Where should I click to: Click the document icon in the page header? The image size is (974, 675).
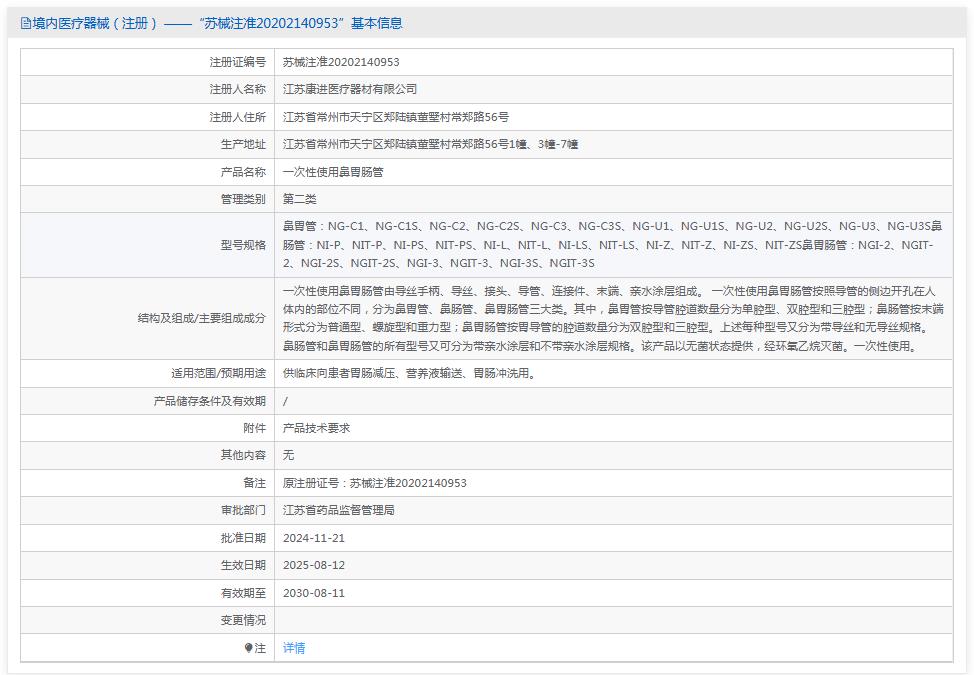point(26,23)
